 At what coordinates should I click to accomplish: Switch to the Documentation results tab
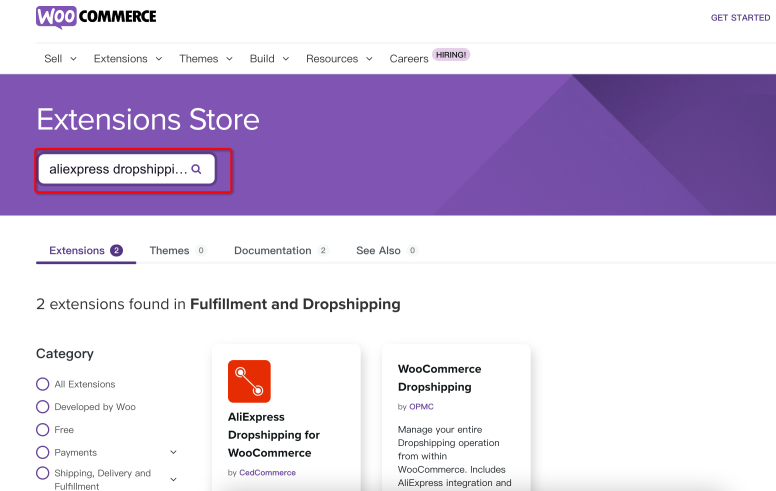point(281,250)
